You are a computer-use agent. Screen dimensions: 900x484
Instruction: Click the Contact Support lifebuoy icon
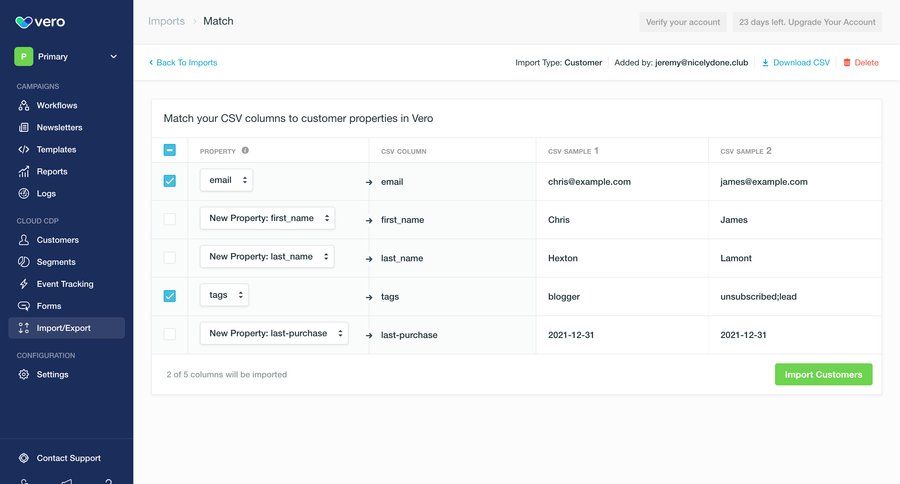pos(24,458)
